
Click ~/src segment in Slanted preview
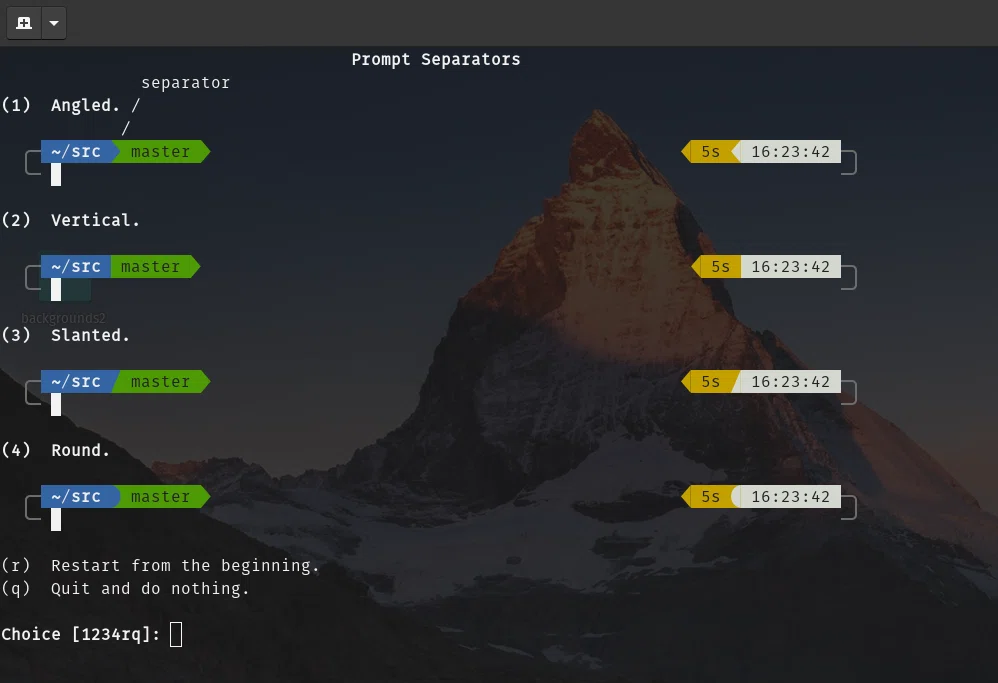(x=76, y=381)
